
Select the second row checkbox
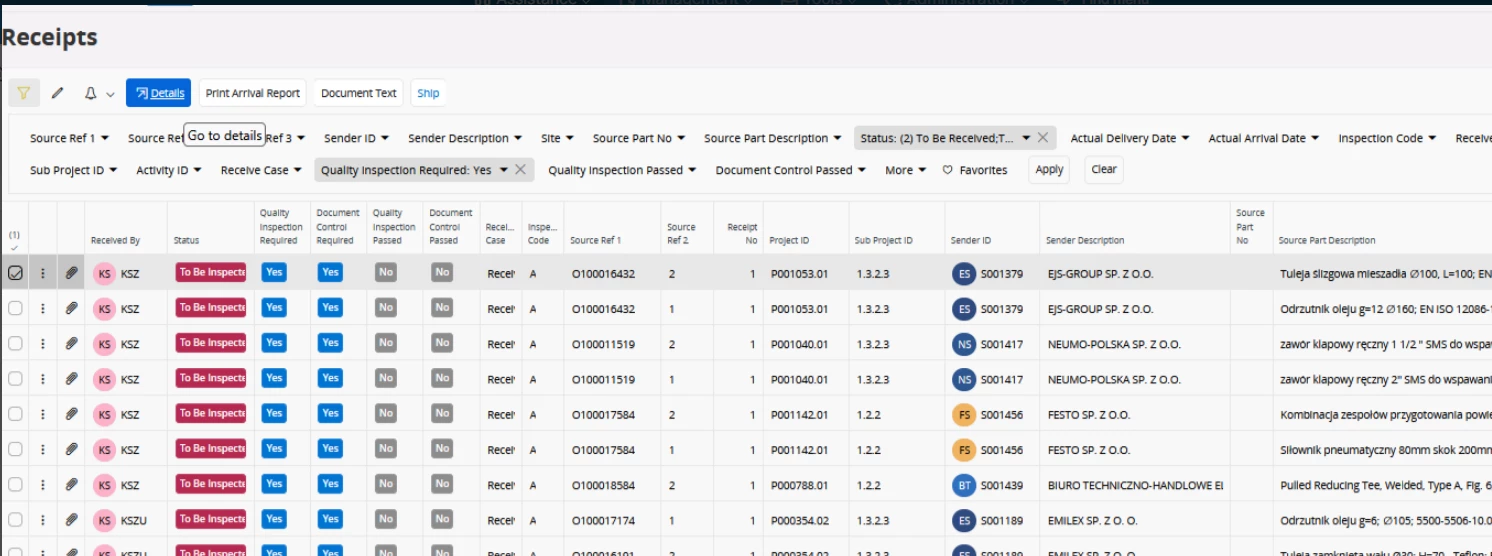[15, 309]
